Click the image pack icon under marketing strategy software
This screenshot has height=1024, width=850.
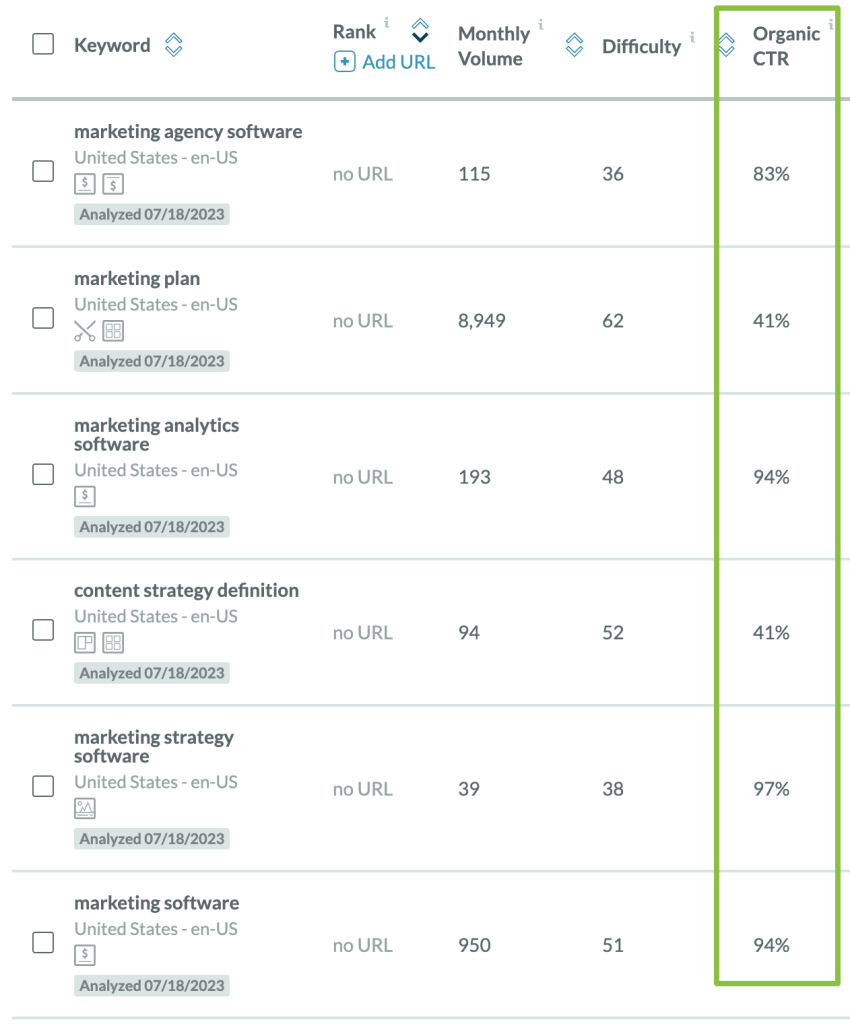85,809
